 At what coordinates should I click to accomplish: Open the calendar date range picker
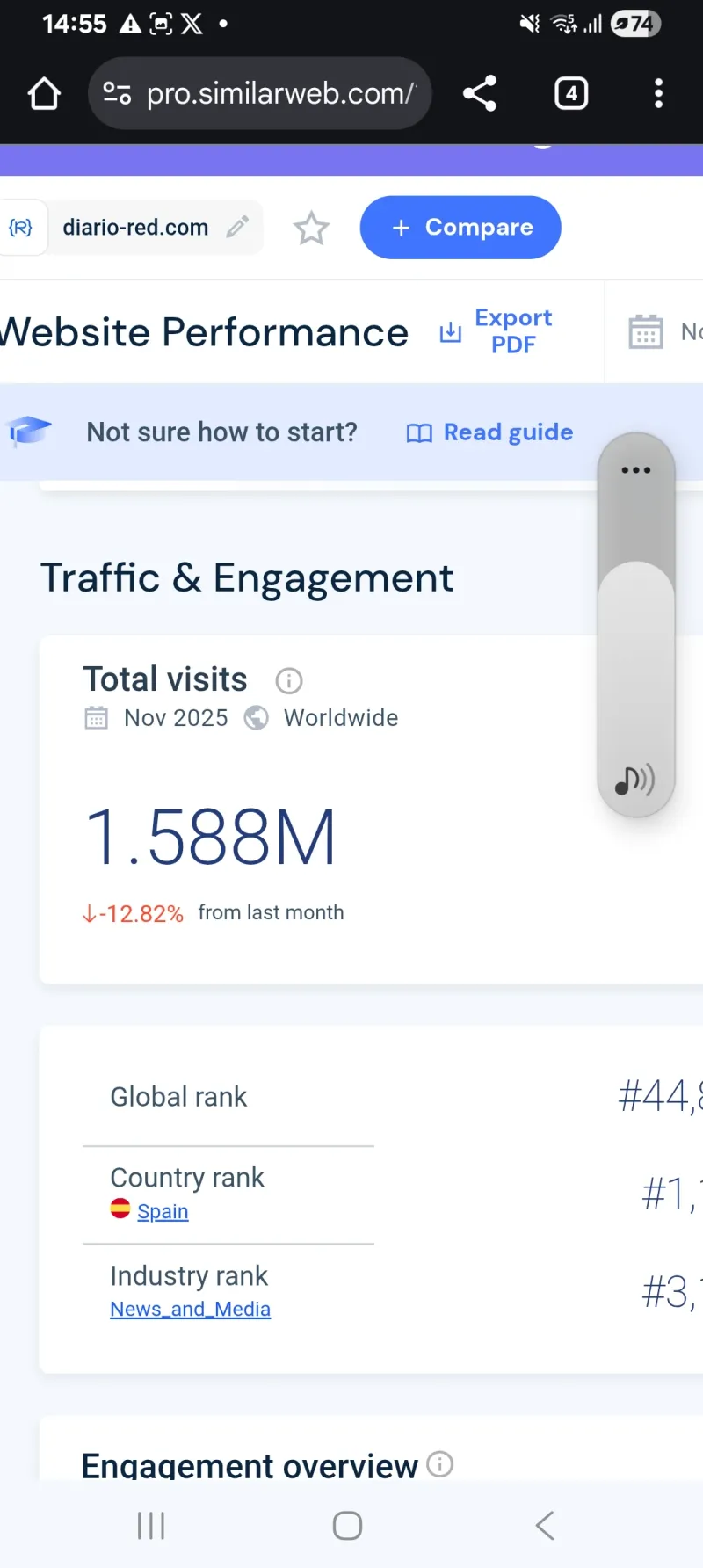(646, 332)
